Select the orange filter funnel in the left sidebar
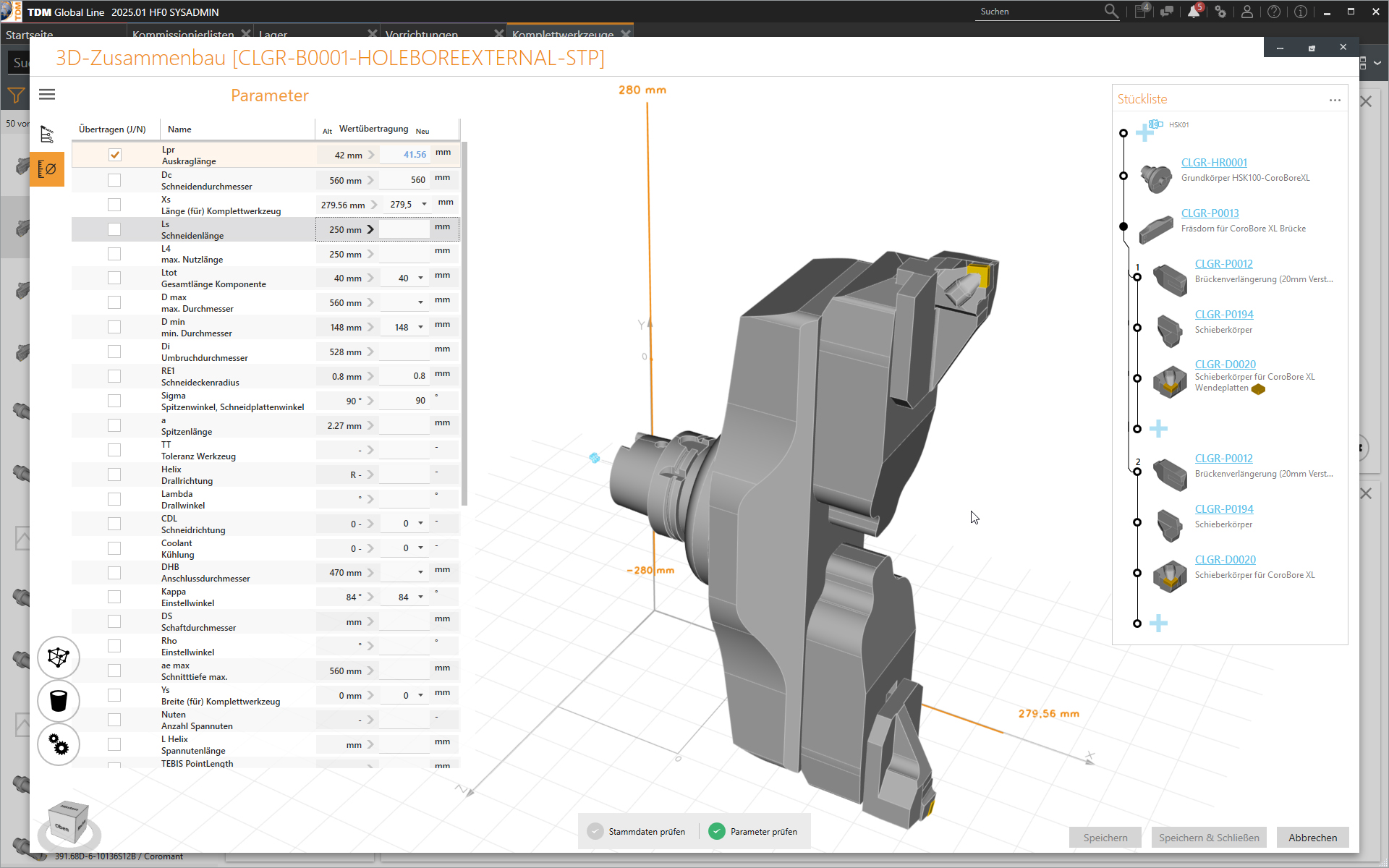Screen dimensions: 1389x868 [x=15, y=95]
